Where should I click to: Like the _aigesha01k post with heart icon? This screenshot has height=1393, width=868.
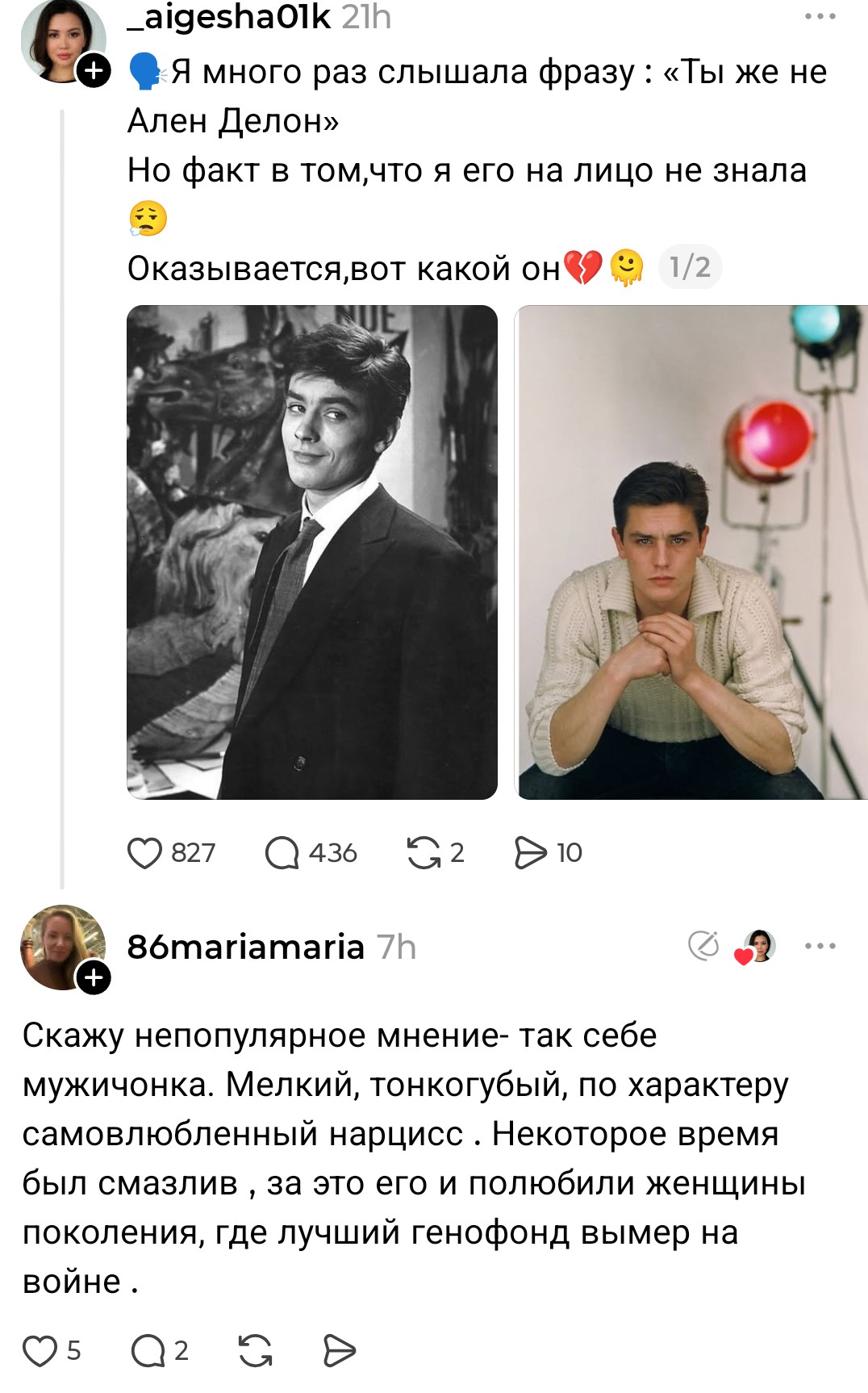(145, 853)
